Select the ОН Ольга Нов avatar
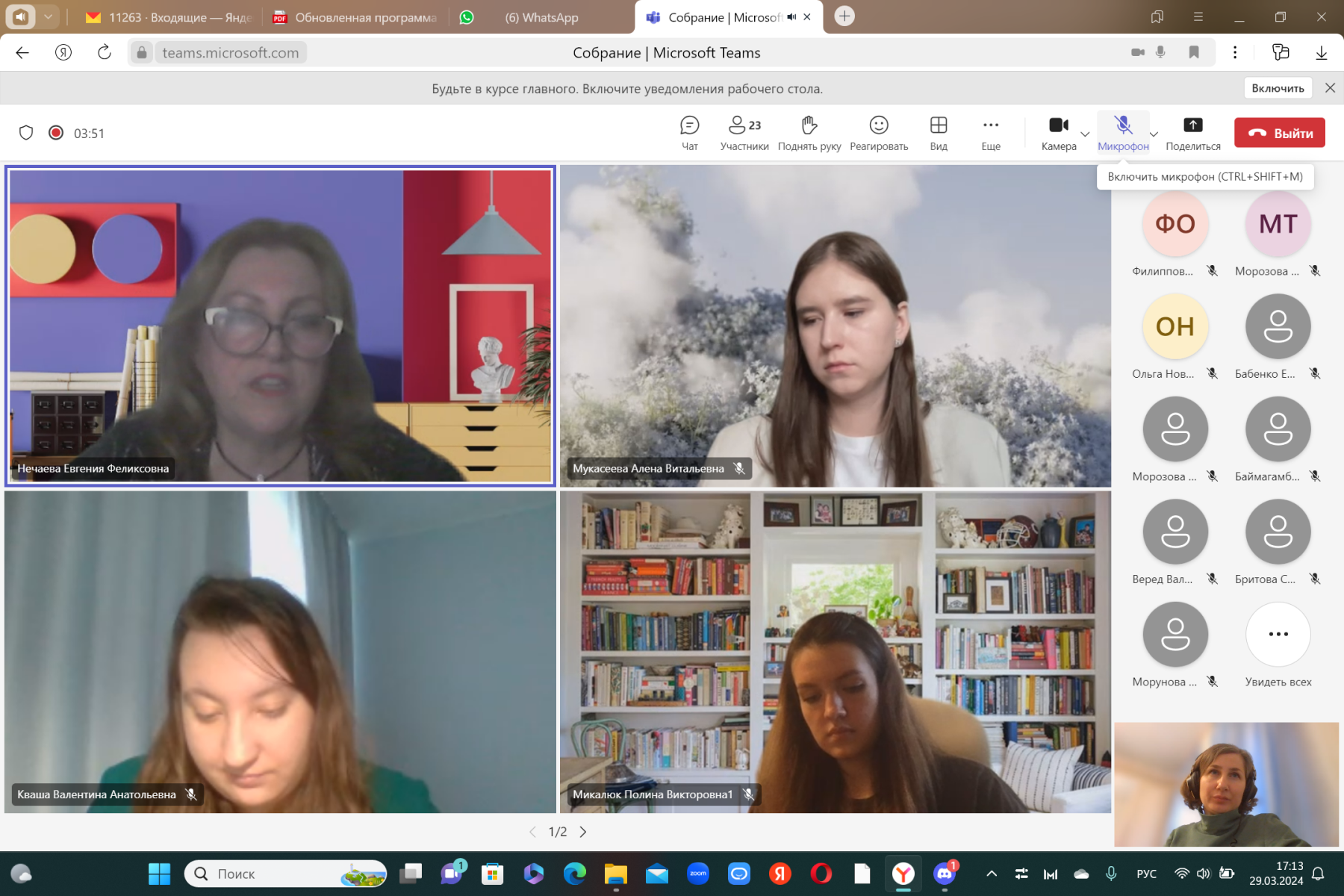The image size is (1344, 896). (x=1175, y=326)
